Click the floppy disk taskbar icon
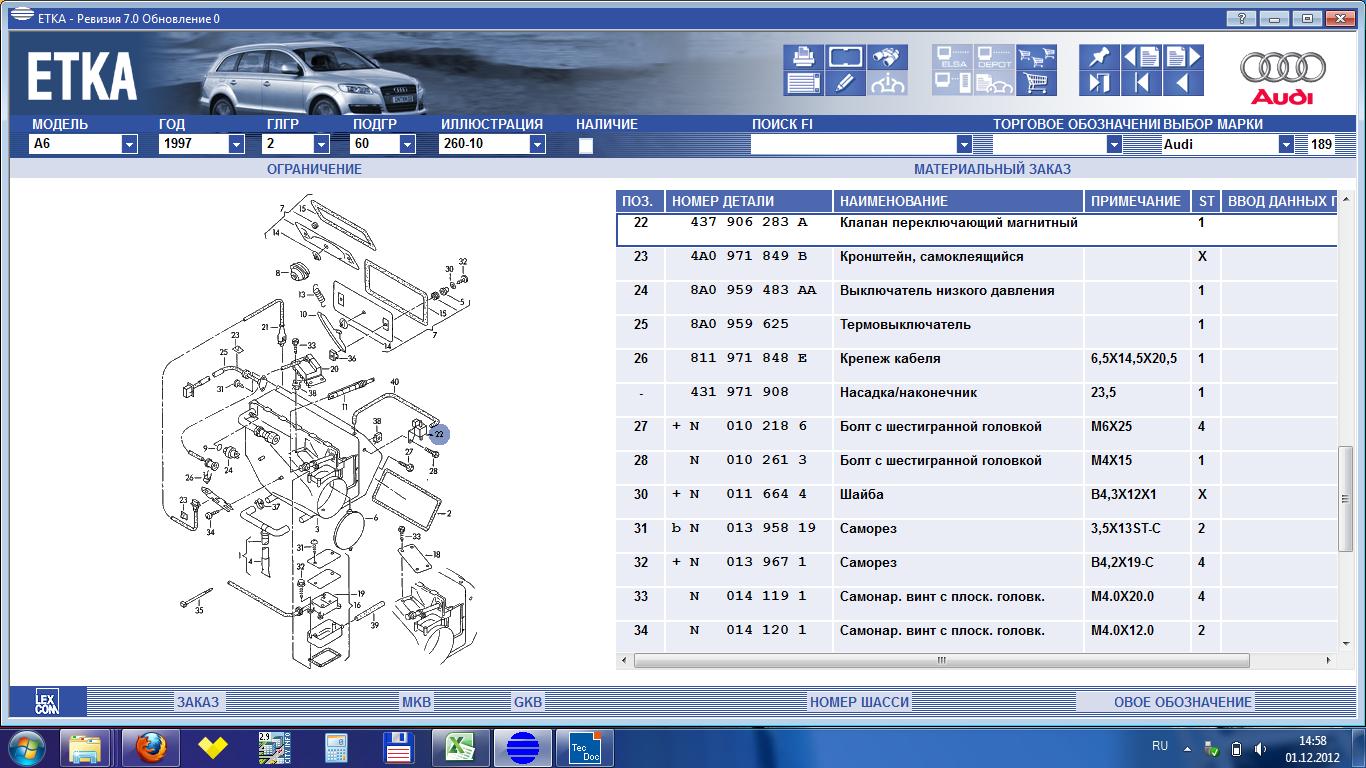 pyautogui.click(x=398, y=747)
